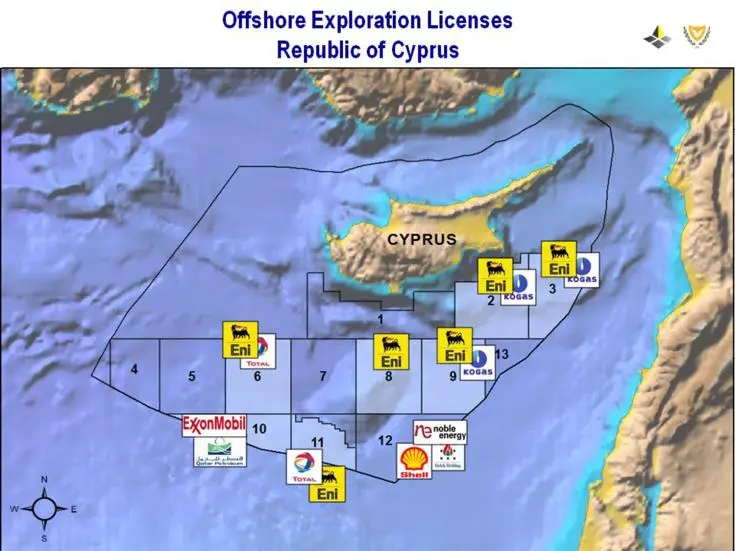Click the CYPRUS island label
This screenshot has height=551, width=735.
coord(422,239)
